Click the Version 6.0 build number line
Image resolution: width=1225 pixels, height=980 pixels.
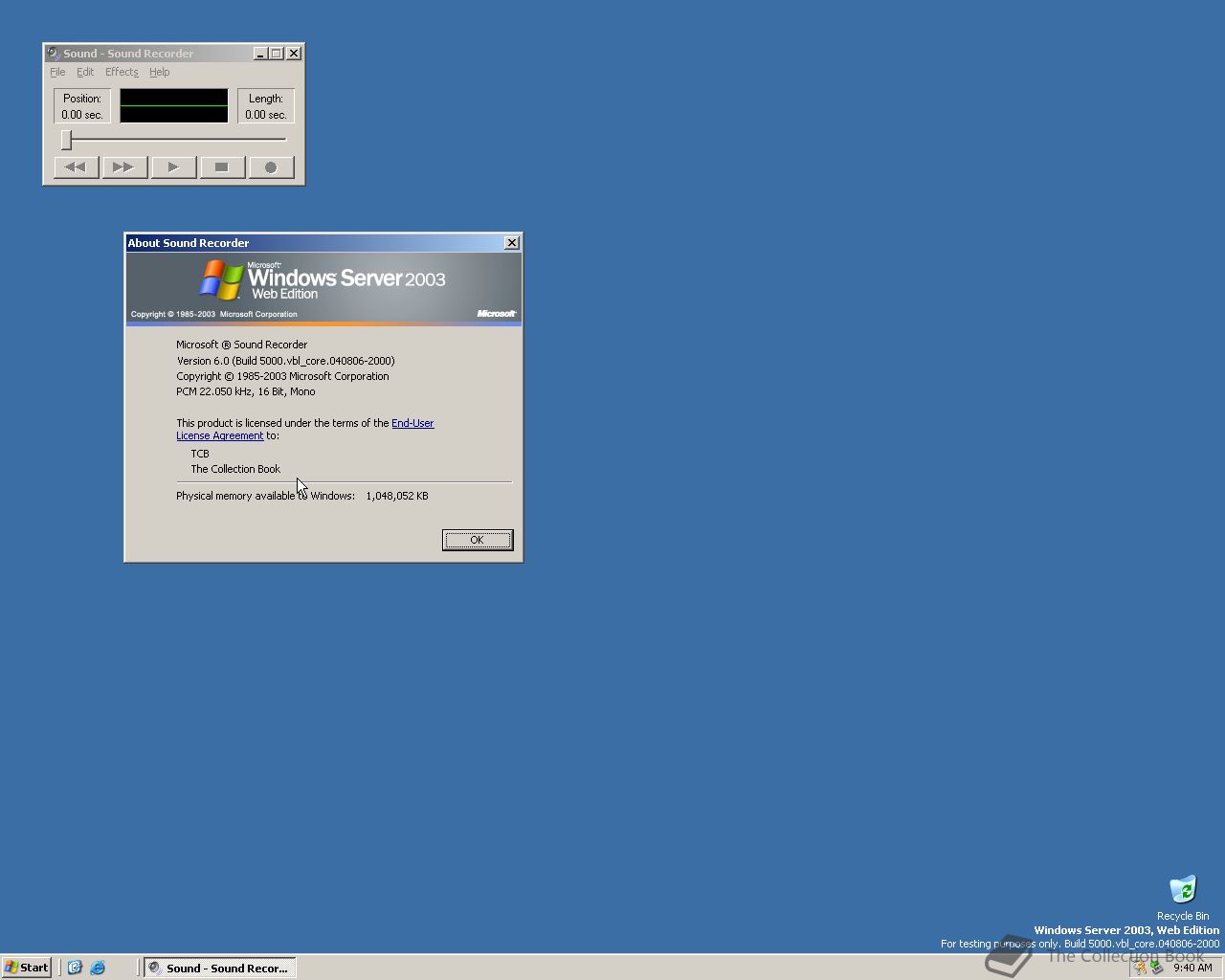(285, 361)
